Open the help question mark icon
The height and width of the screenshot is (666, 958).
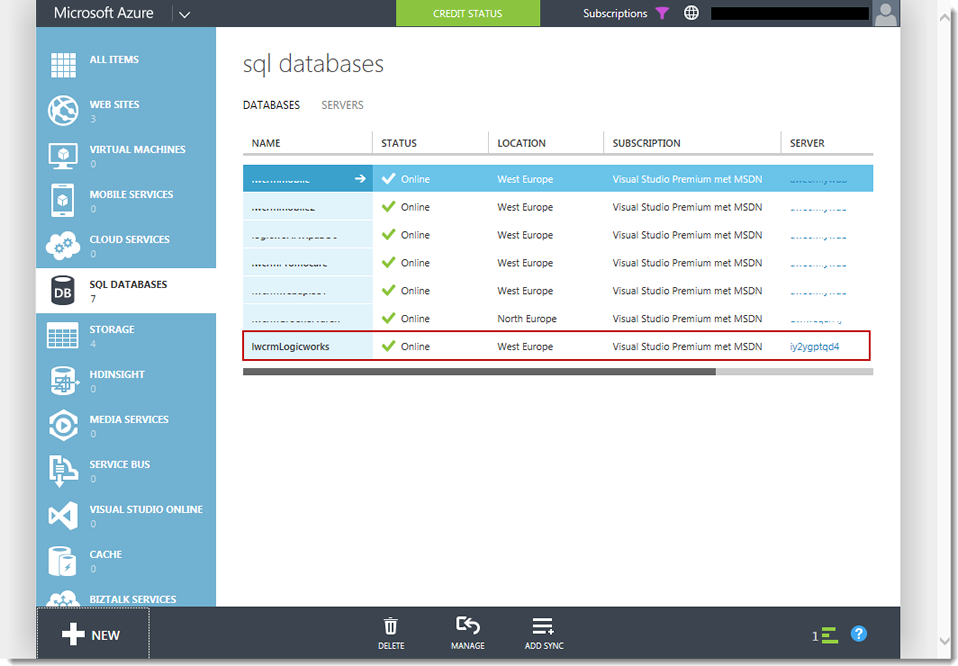[x=858, y=634]
